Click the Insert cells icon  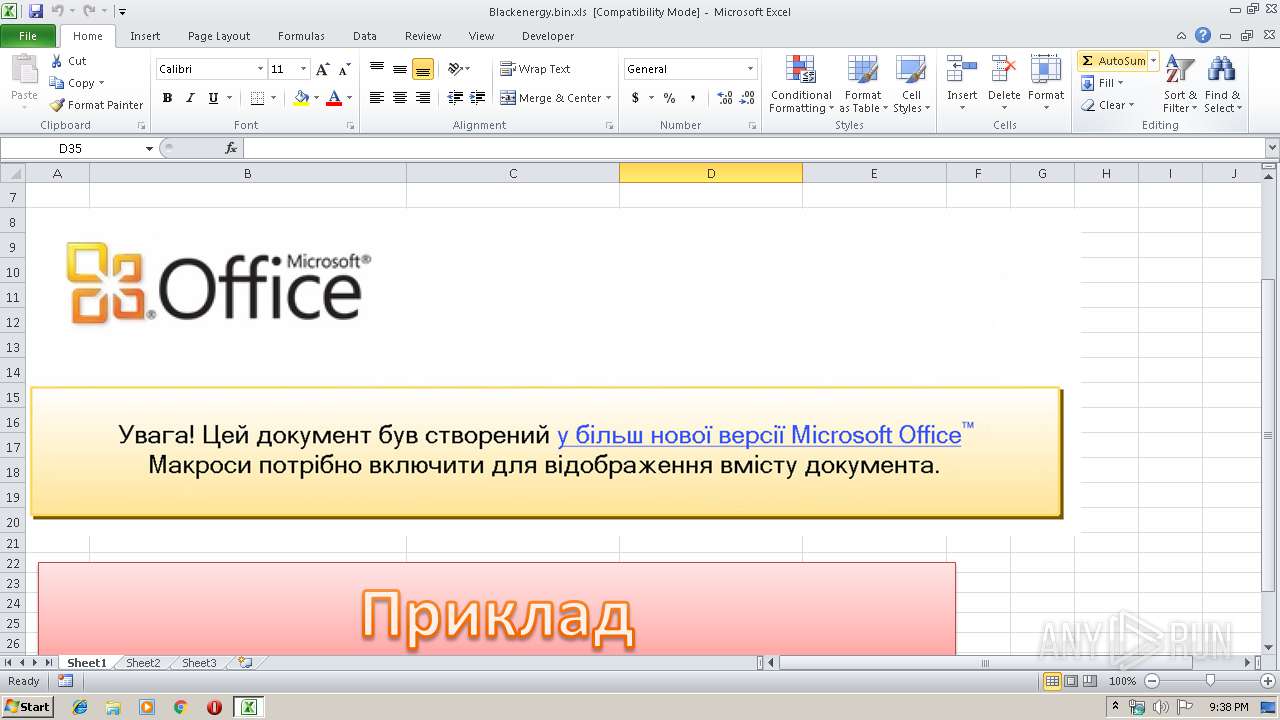[962, 70]
